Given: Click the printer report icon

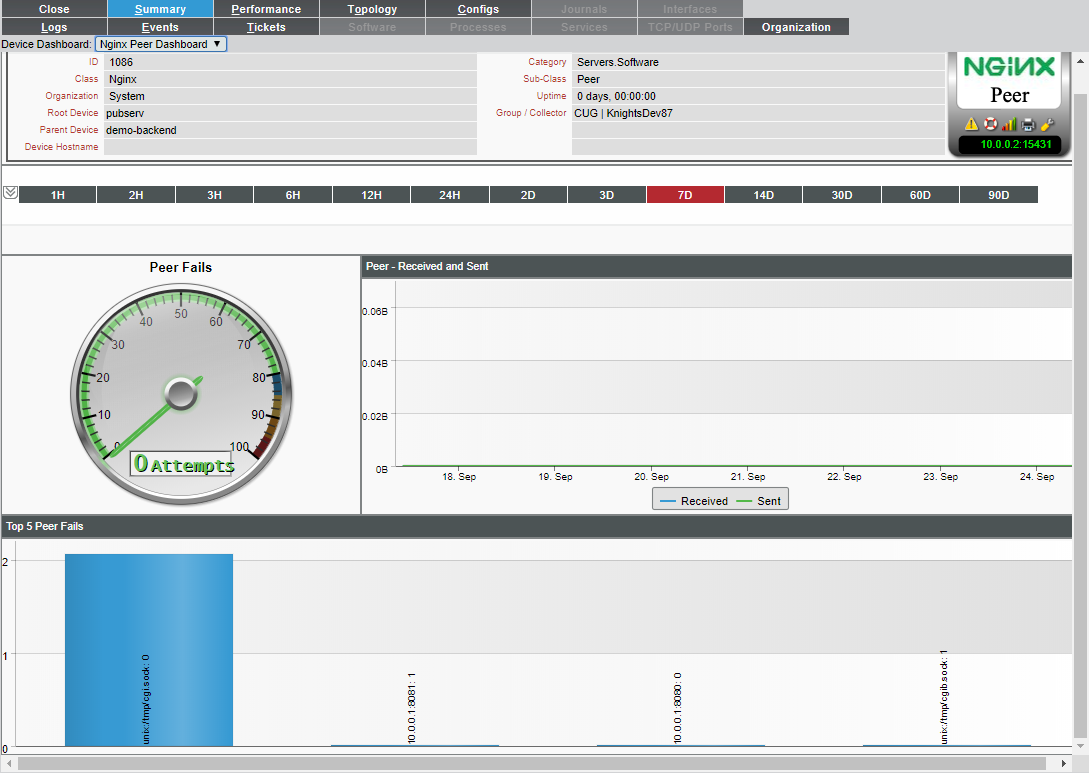Looking at the screenshot, I should (x=1028, y=124).
